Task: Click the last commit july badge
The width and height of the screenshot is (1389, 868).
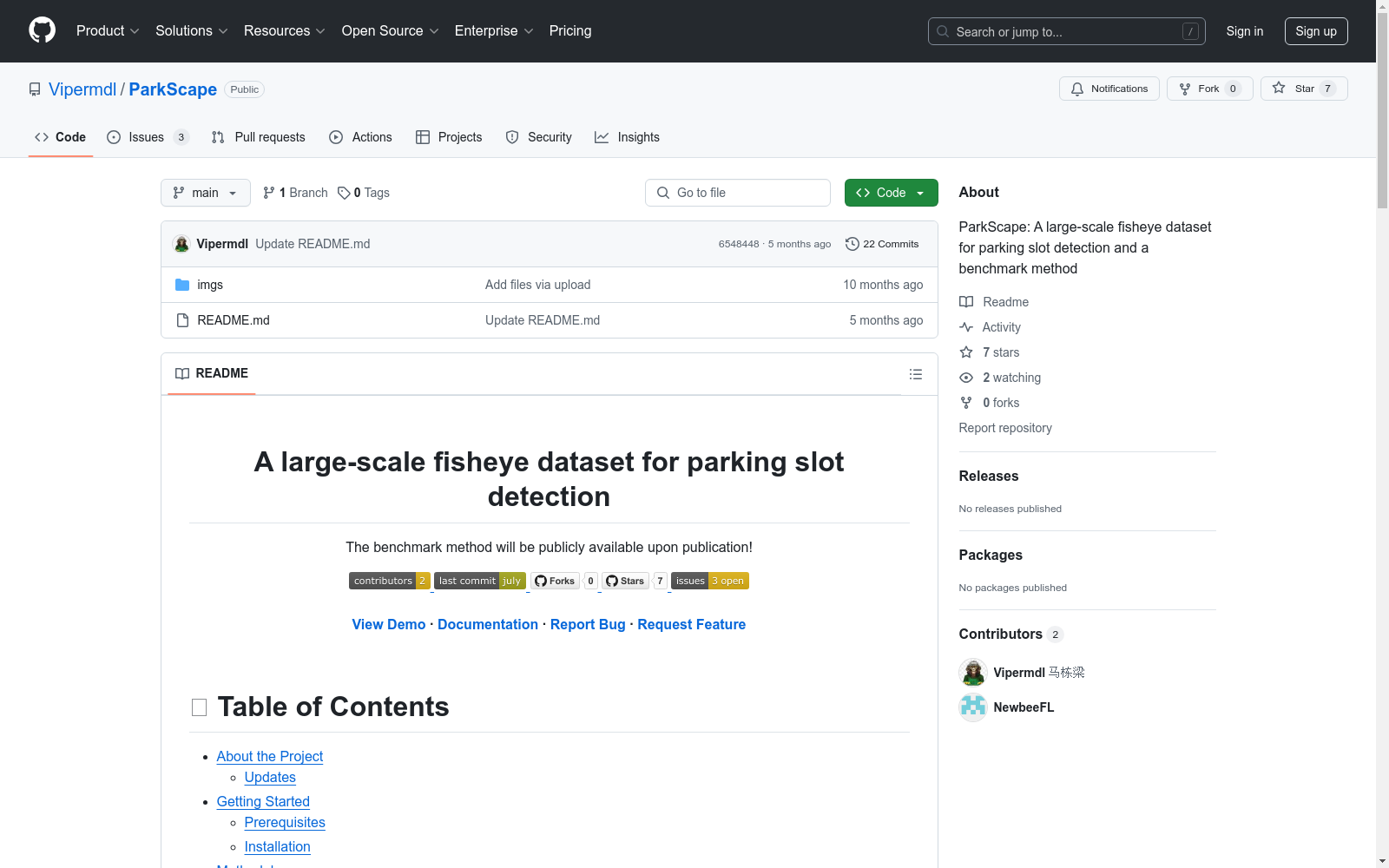Action: (x=480, y=581)
